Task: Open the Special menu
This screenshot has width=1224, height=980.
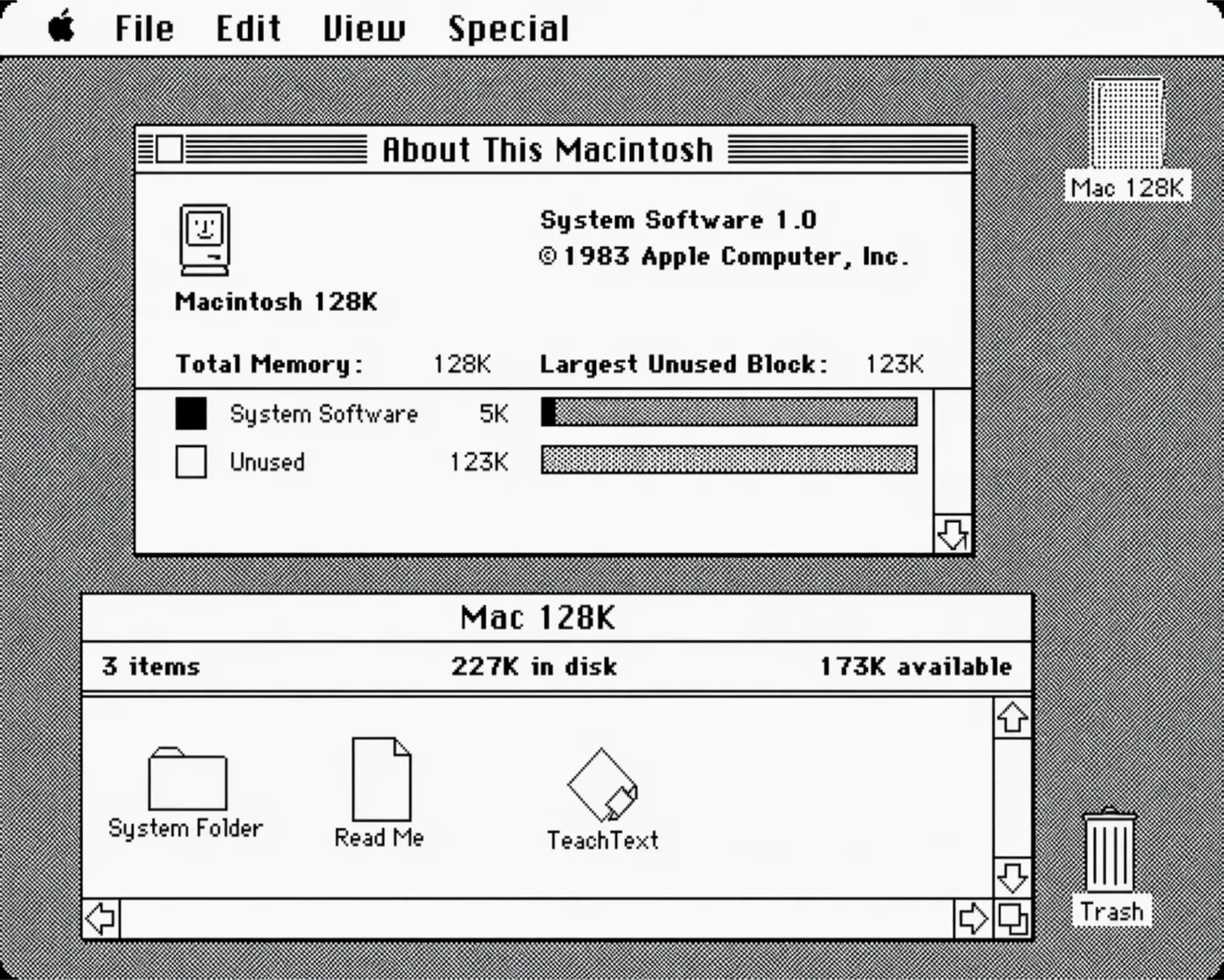Action: [x=508, y=28]
